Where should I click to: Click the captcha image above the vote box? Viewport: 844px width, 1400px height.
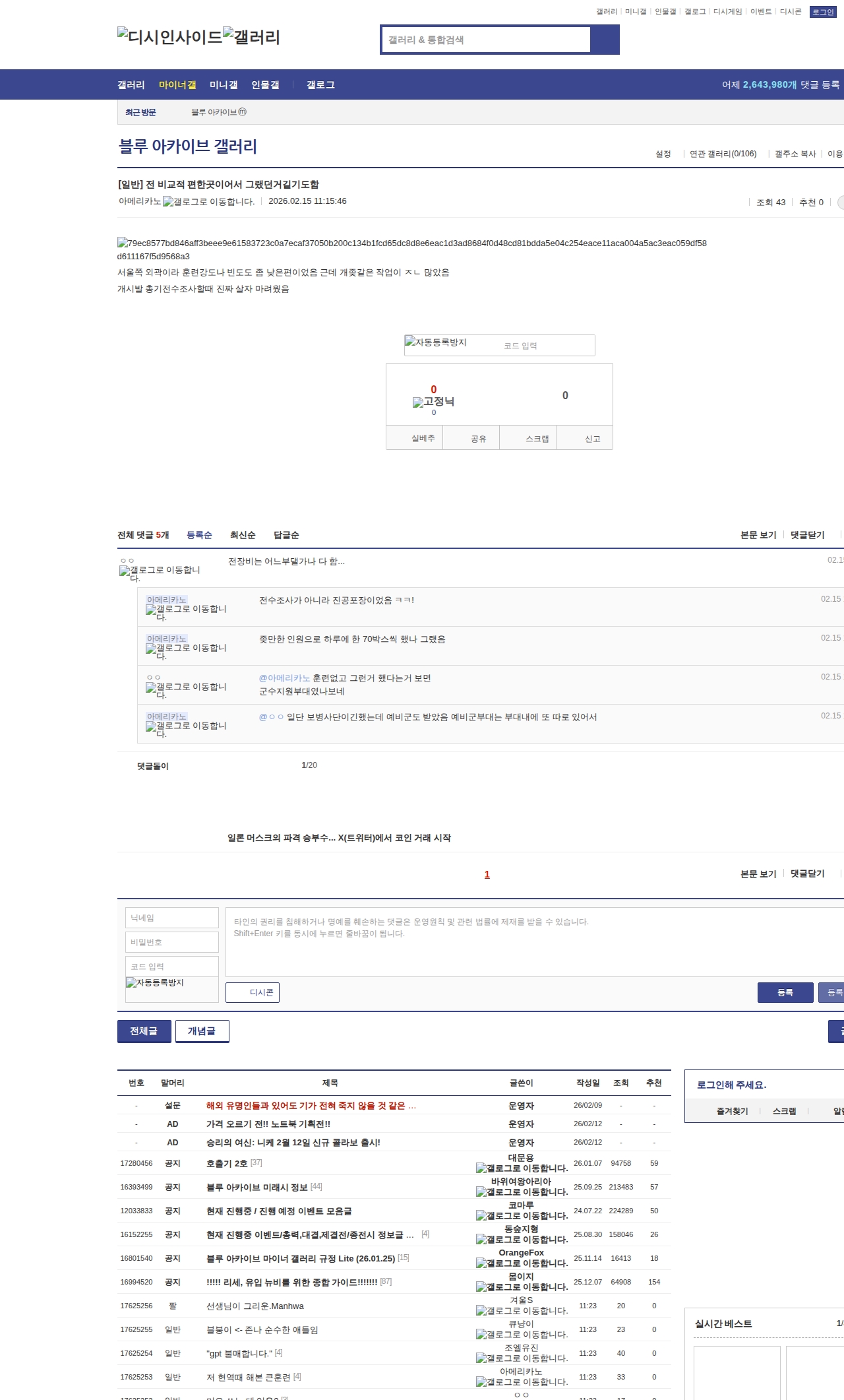tap(436, 342)
